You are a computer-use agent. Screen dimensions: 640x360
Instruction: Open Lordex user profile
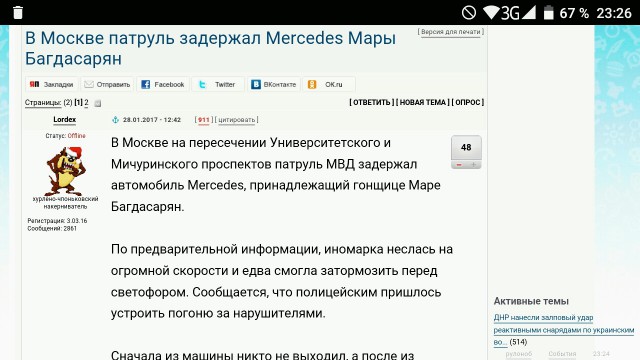tap(64, 119)
